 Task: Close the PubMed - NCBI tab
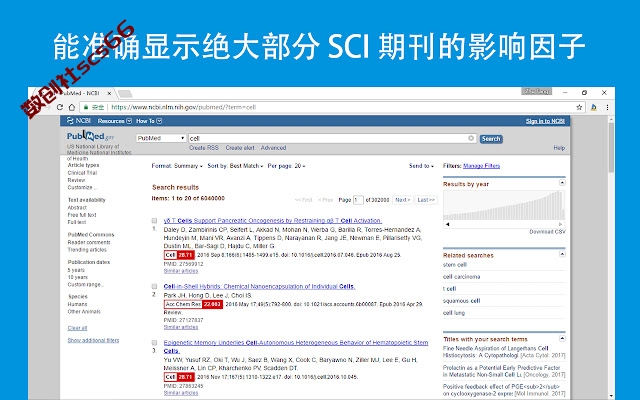pyautogui.click(x=109, y=93)
